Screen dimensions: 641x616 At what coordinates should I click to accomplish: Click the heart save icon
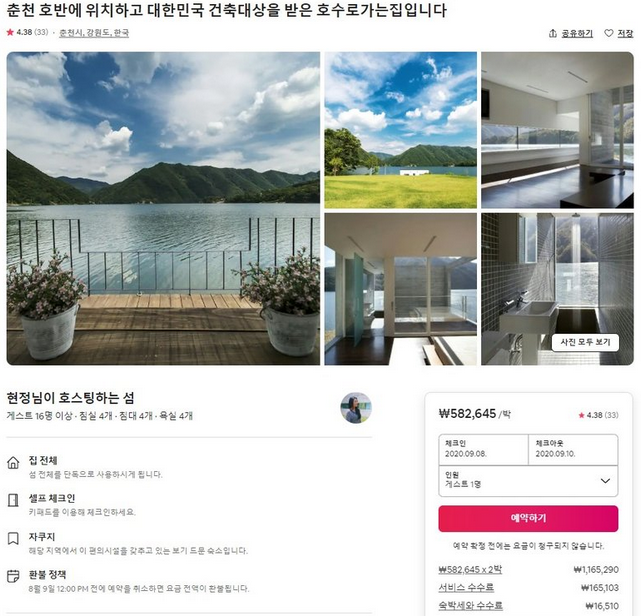tap(609, 33)
